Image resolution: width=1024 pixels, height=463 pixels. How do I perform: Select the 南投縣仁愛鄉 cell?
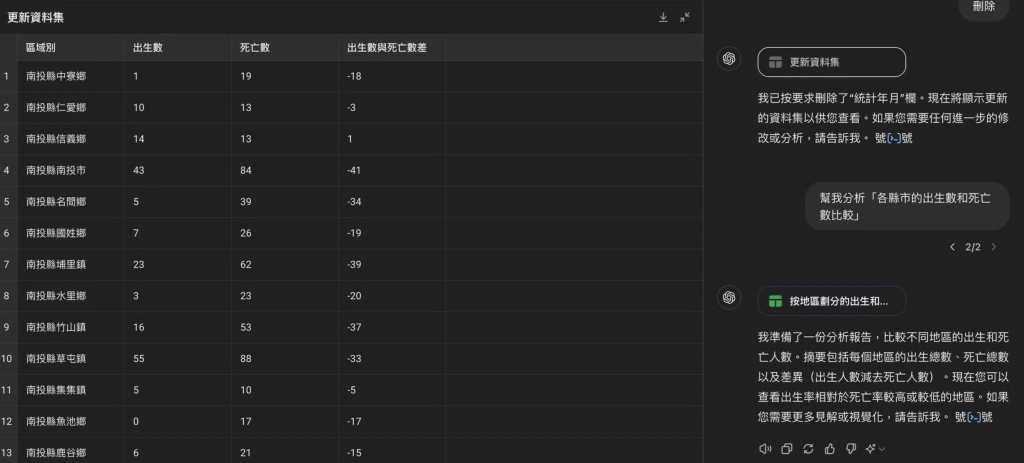[x=71, y=108]
